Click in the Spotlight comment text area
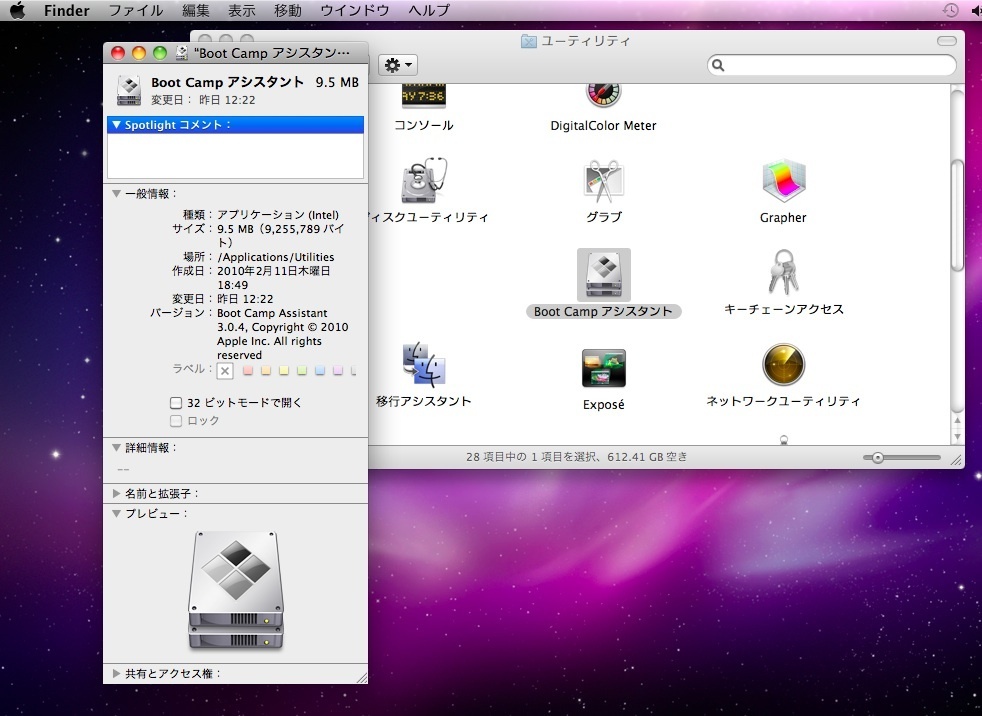982x716 pixels. [235, 155]
